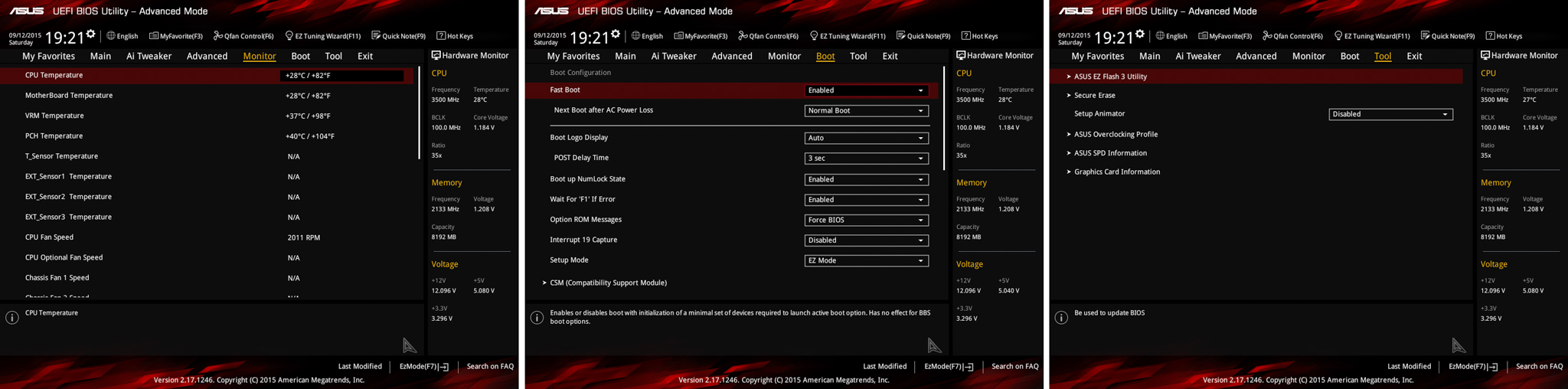Click Qfan Control icon in the Monitor tab window

coord(217,36)
